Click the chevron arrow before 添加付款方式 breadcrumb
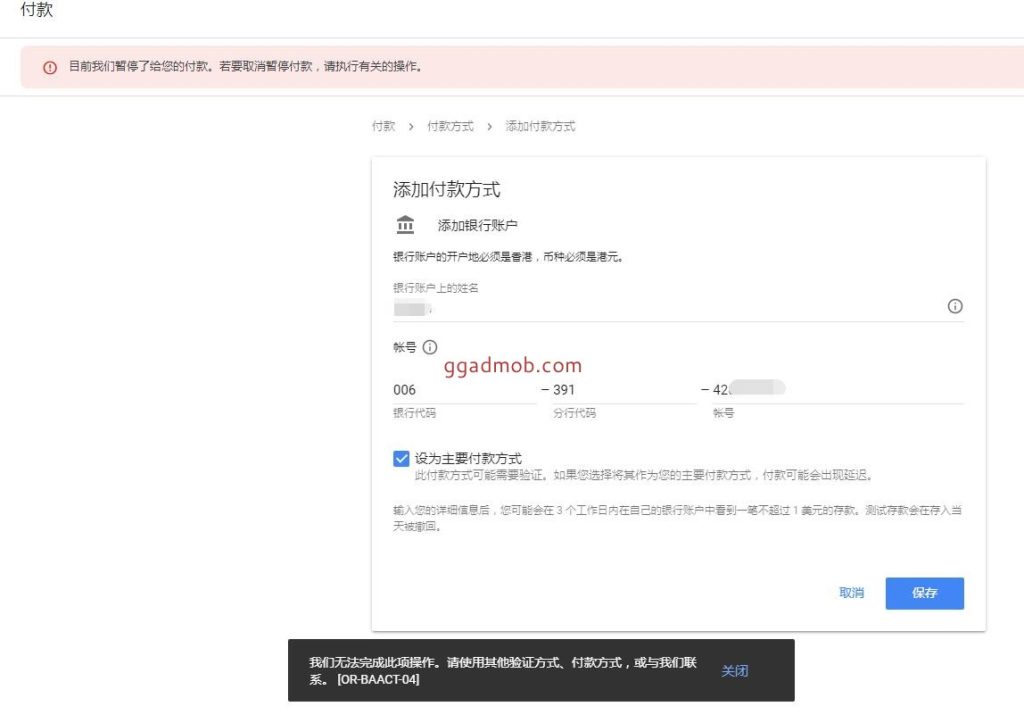The image size is (1024, 723). pos(489,127)
